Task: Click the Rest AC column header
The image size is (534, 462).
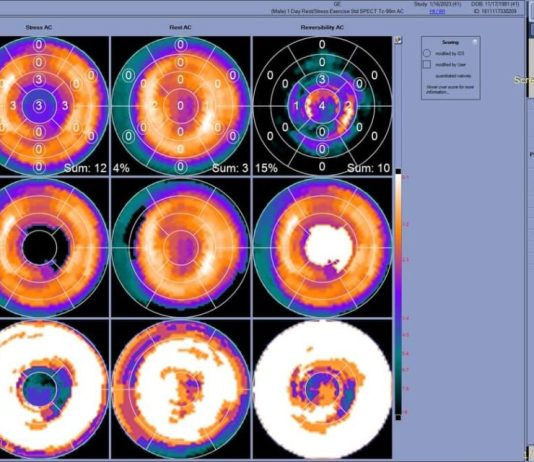Action: (x=180, y=27)
